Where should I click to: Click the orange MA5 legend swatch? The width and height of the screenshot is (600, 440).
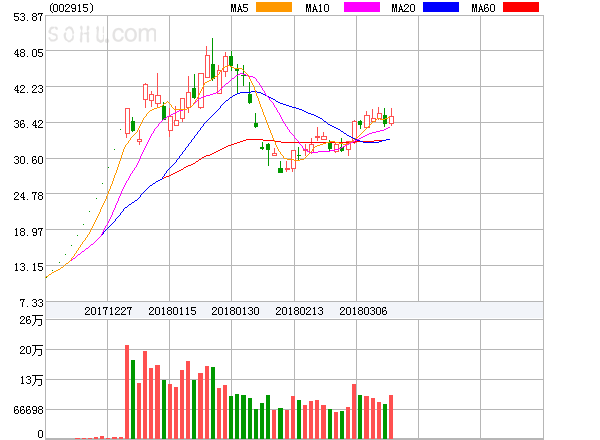tap(274, 7)
